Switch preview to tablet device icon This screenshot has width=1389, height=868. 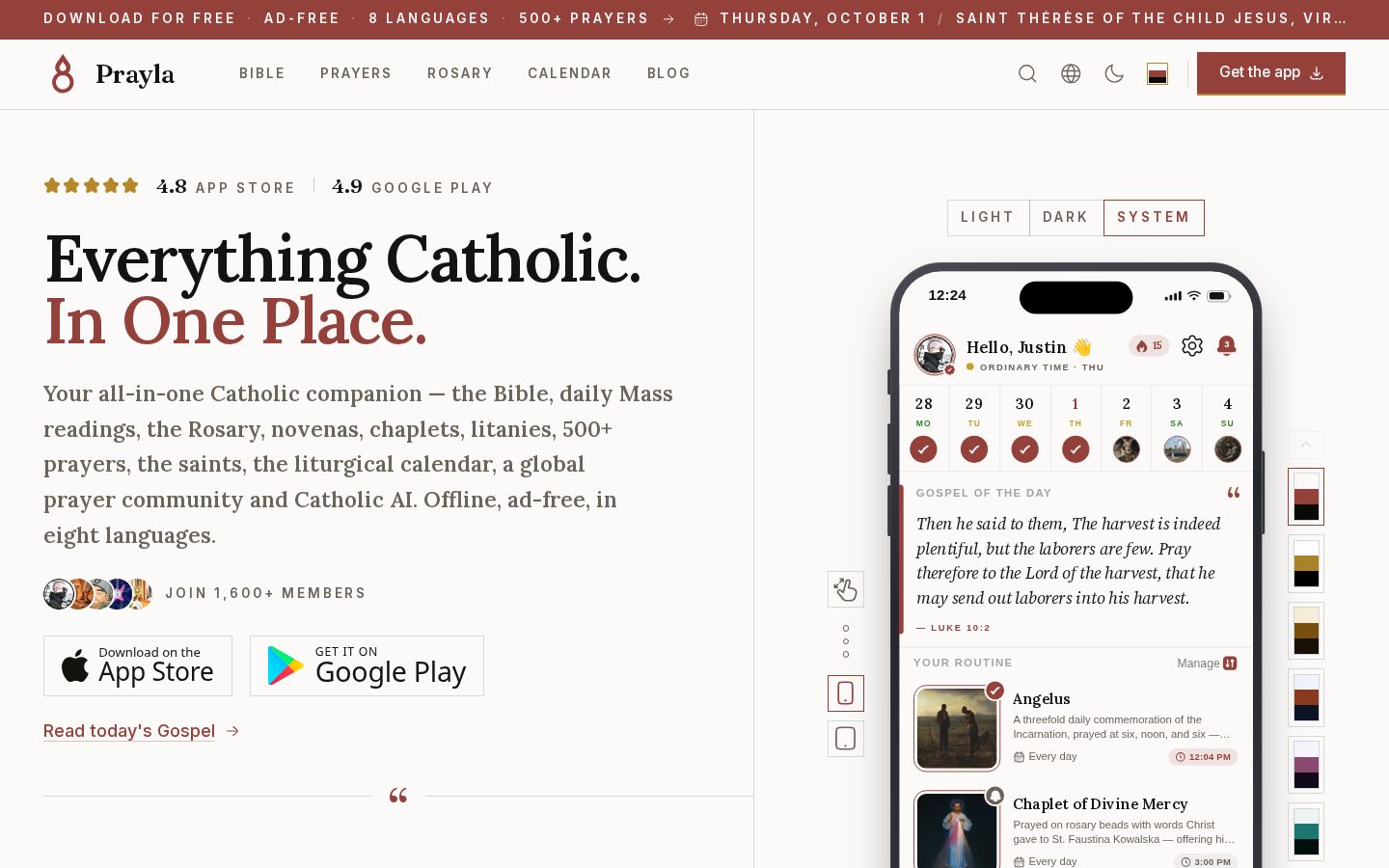coord(846,739)
